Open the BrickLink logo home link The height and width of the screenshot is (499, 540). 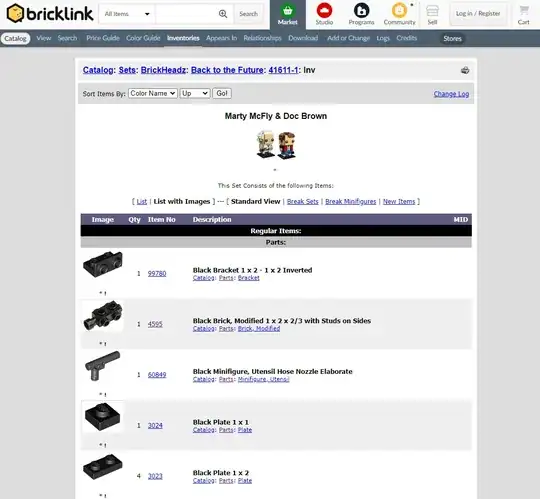[x=50, y=13]
